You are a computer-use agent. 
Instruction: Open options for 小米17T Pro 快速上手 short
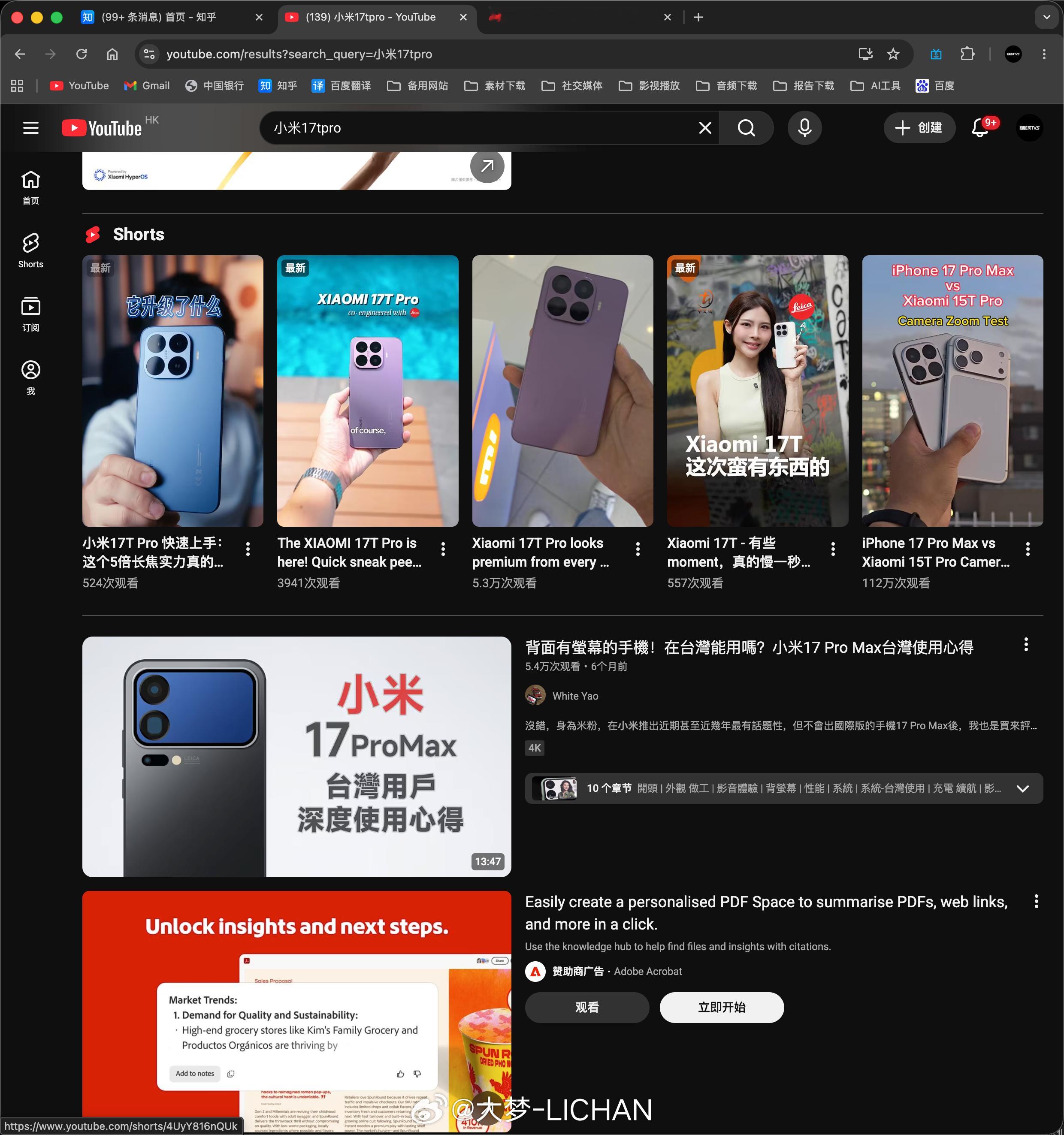(x=247, y=549)
